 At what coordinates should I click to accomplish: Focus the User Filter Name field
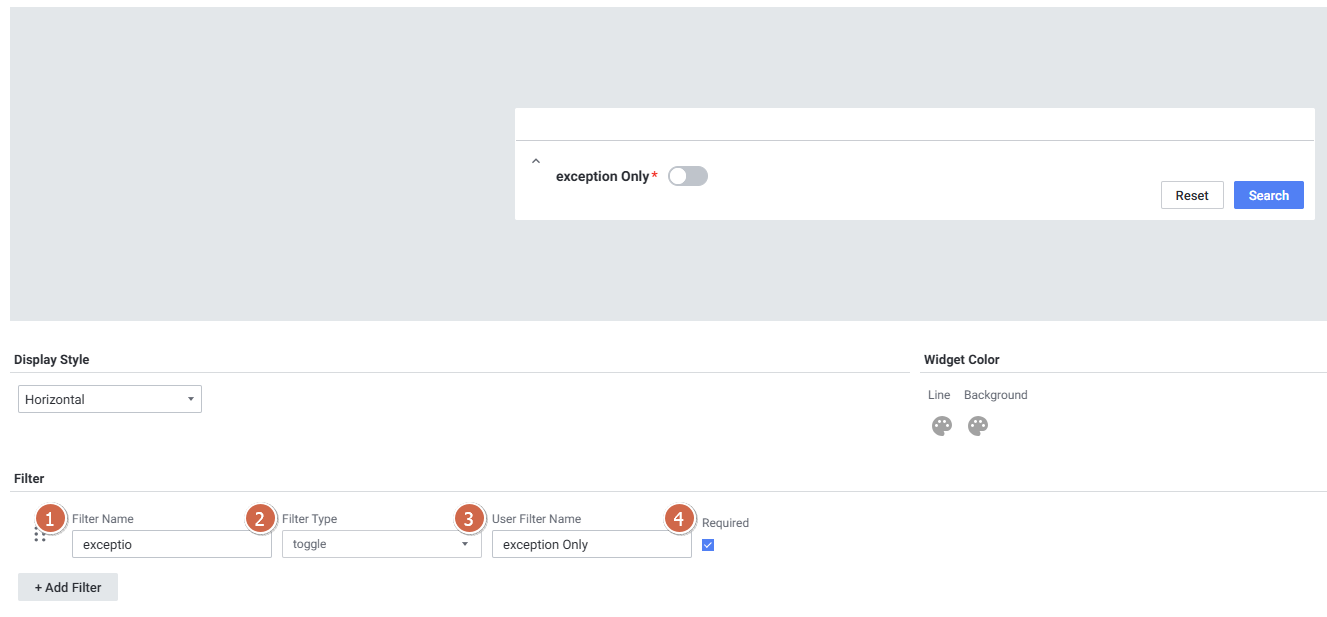[x=591, y=544]
